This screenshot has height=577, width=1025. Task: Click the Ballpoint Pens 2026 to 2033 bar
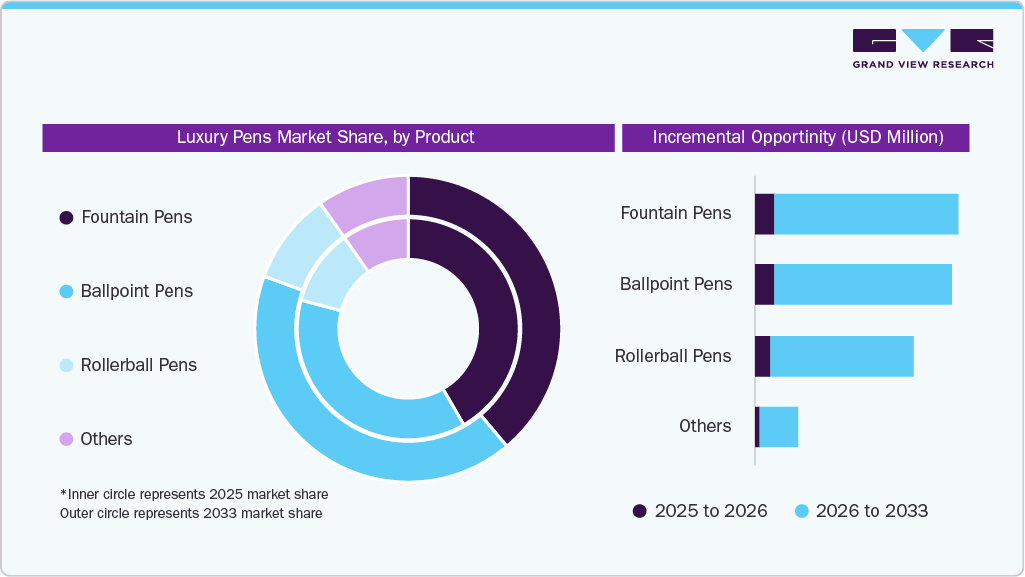(863, 284)
